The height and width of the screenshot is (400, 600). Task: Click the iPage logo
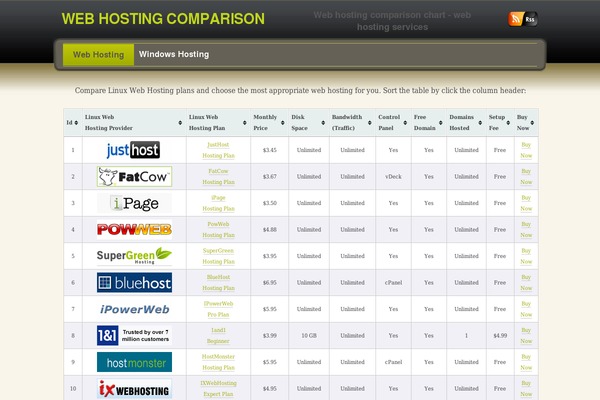pos(134,203)
